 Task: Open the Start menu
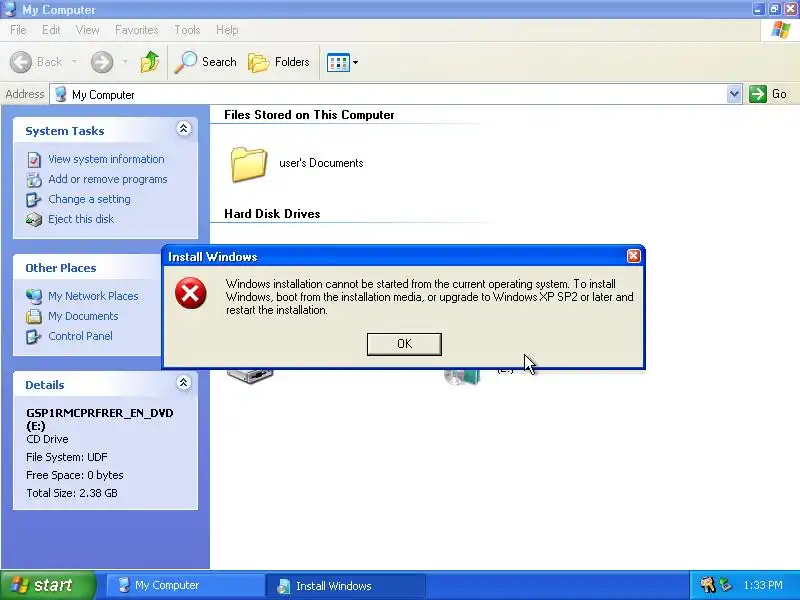(x=48, y=585)
